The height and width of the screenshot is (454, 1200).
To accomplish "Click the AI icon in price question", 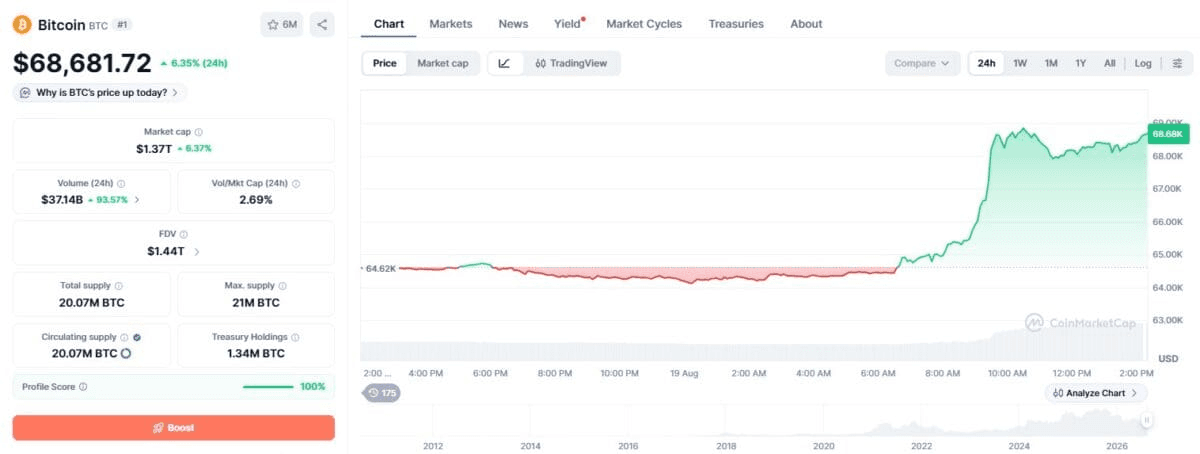I will point(25,93).
